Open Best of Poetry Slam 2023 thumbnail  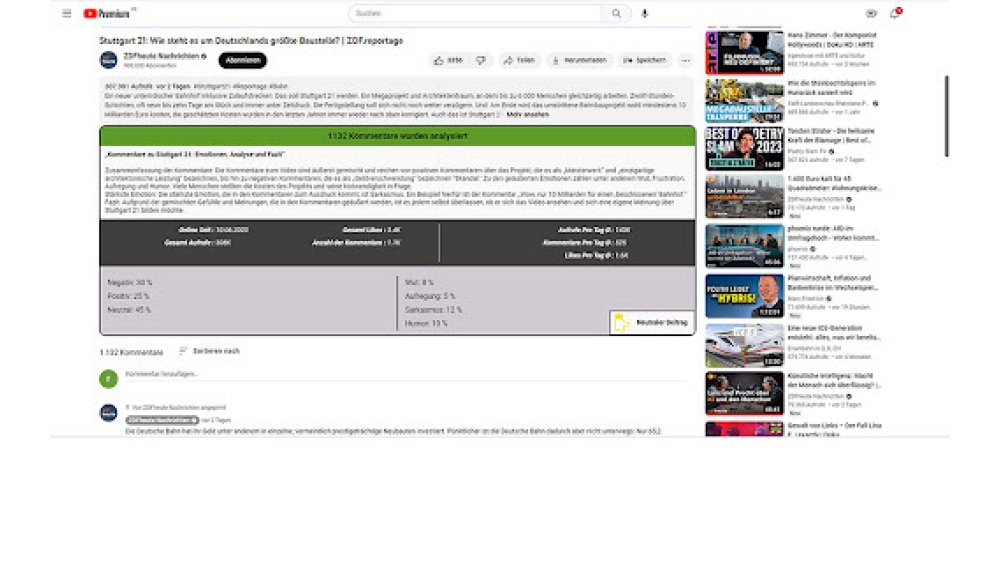pyautogui.click(x=744, y=149)
